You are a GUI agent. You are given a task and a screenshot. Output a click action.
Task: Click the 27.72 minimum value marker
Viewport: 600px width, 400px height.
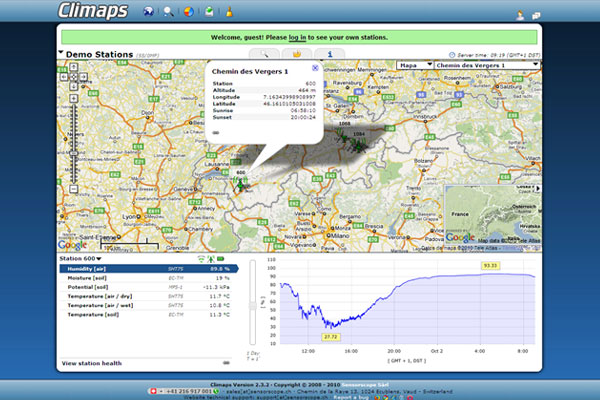pyautogui.click(x=331, y=337)
